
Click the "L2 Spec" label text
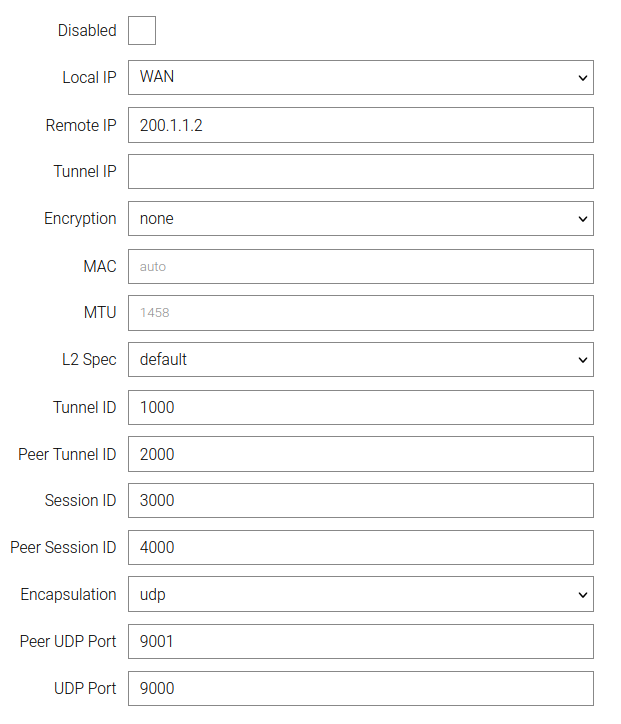click(89, 359)
